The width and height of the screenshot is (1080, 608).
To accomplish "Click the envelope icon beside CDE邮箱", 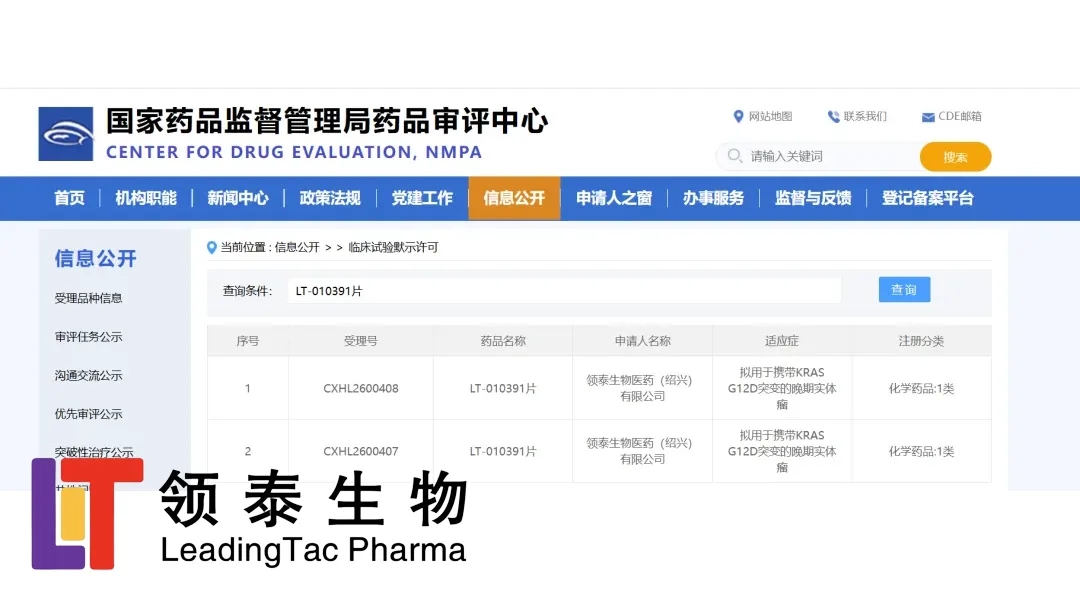I will coord(928,117).
